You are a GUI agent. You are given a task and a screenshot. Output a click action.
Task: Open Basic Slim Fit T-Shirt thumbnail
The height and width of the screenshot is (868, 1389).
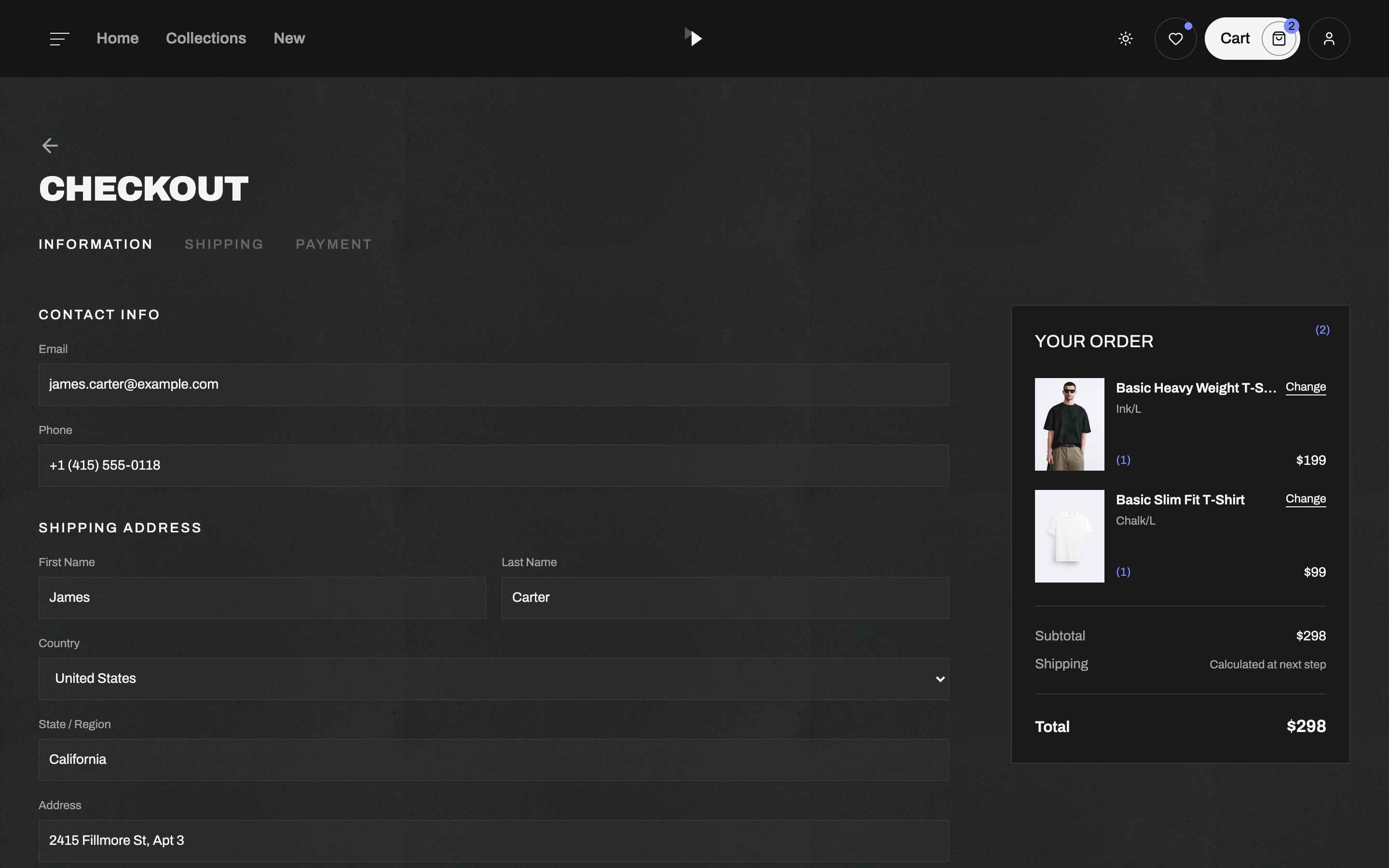[1069, 536]
